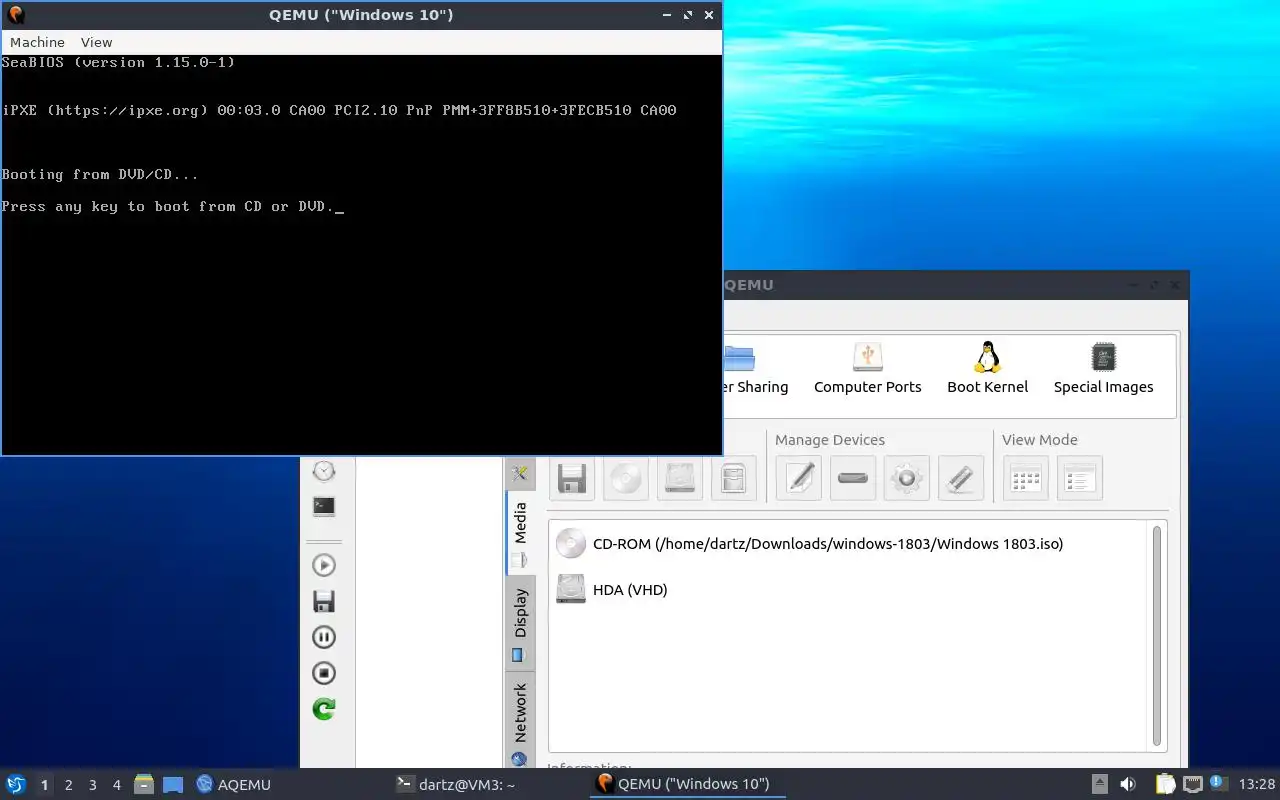
Task: Open the Special Images chip icon
Action: (x=1103, y=368)
